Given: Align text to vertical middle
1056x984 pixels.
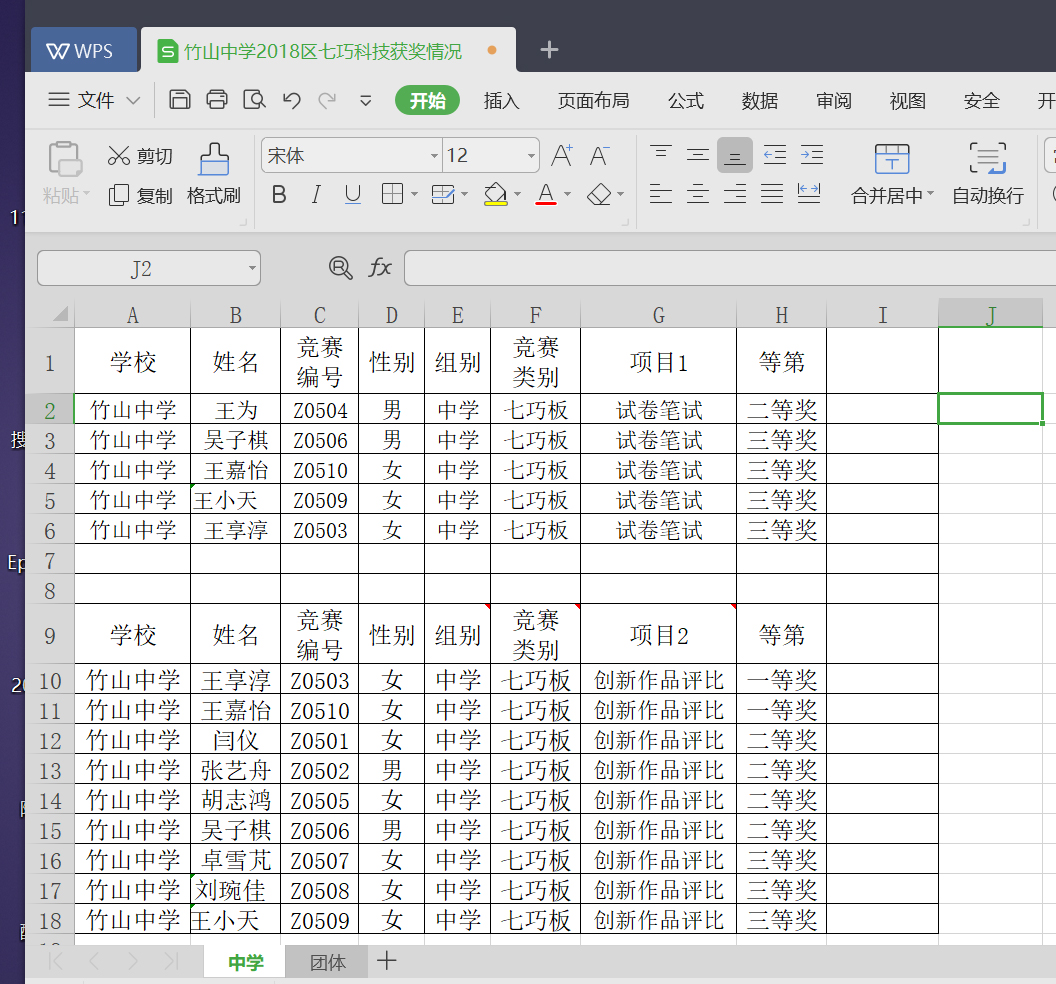Looking at the screenshot, I should click(x=698, y=155).
